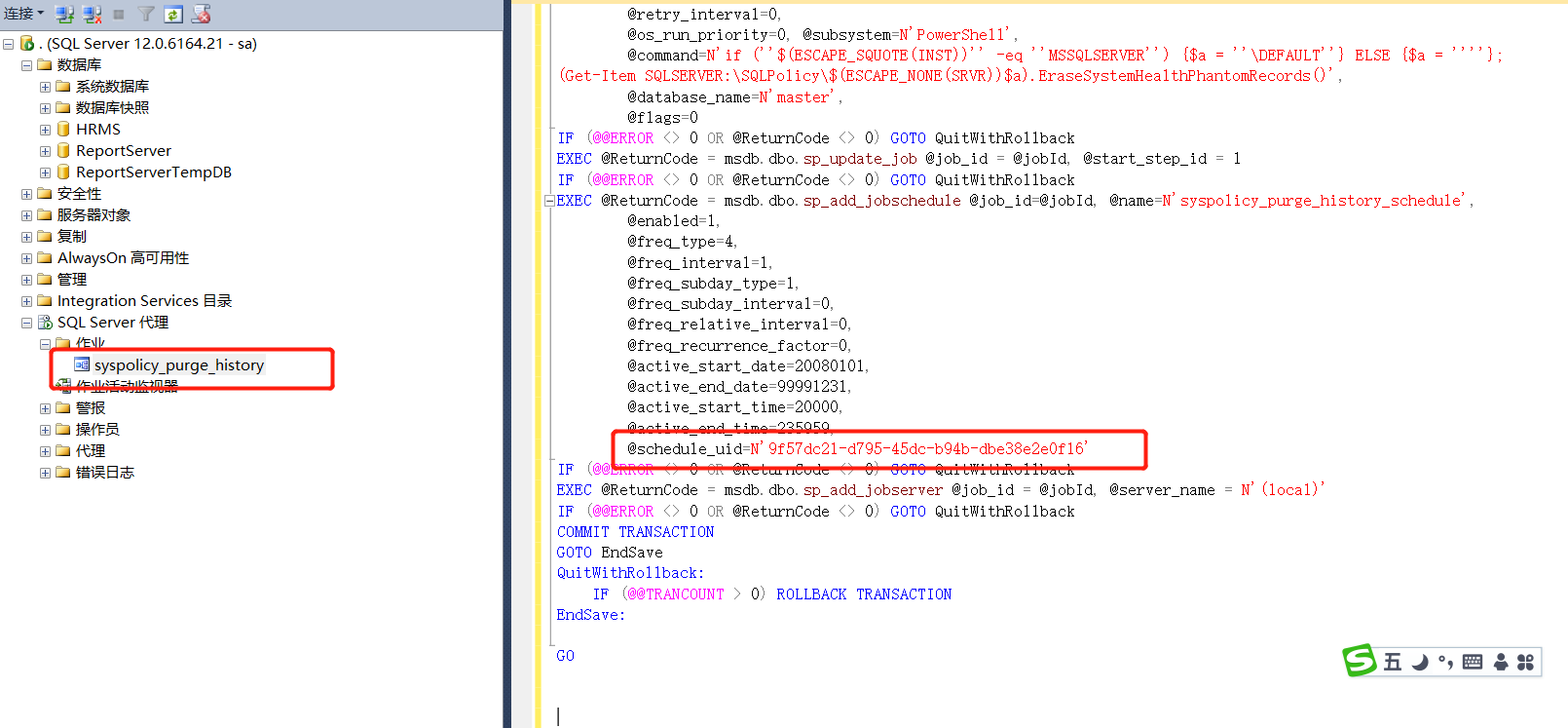Open the IME toolbox four-leaf icon

click(x=1526, y=663)
